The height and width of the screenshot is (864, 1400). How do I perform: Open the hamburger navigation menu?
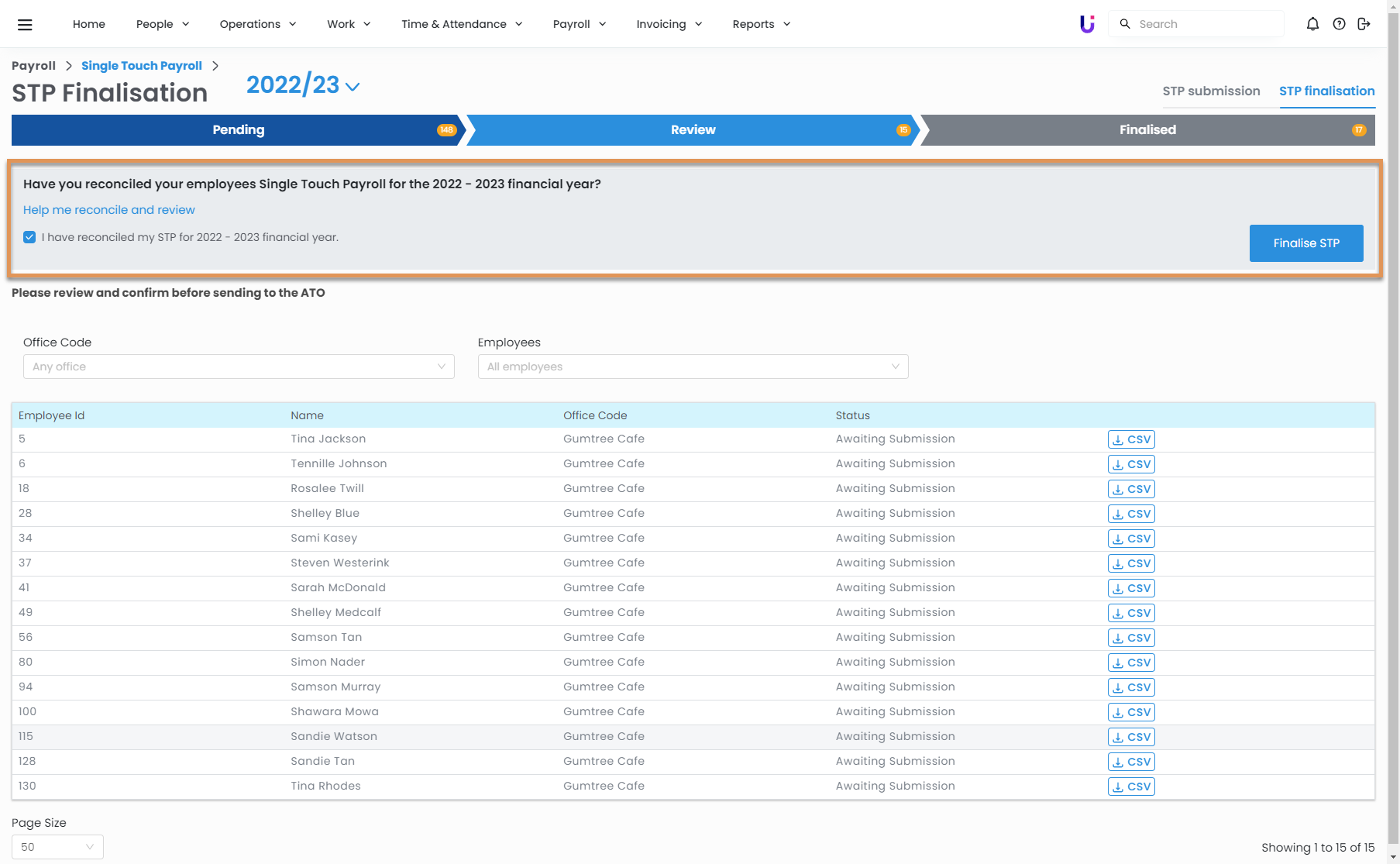click(x=25, y=24)
